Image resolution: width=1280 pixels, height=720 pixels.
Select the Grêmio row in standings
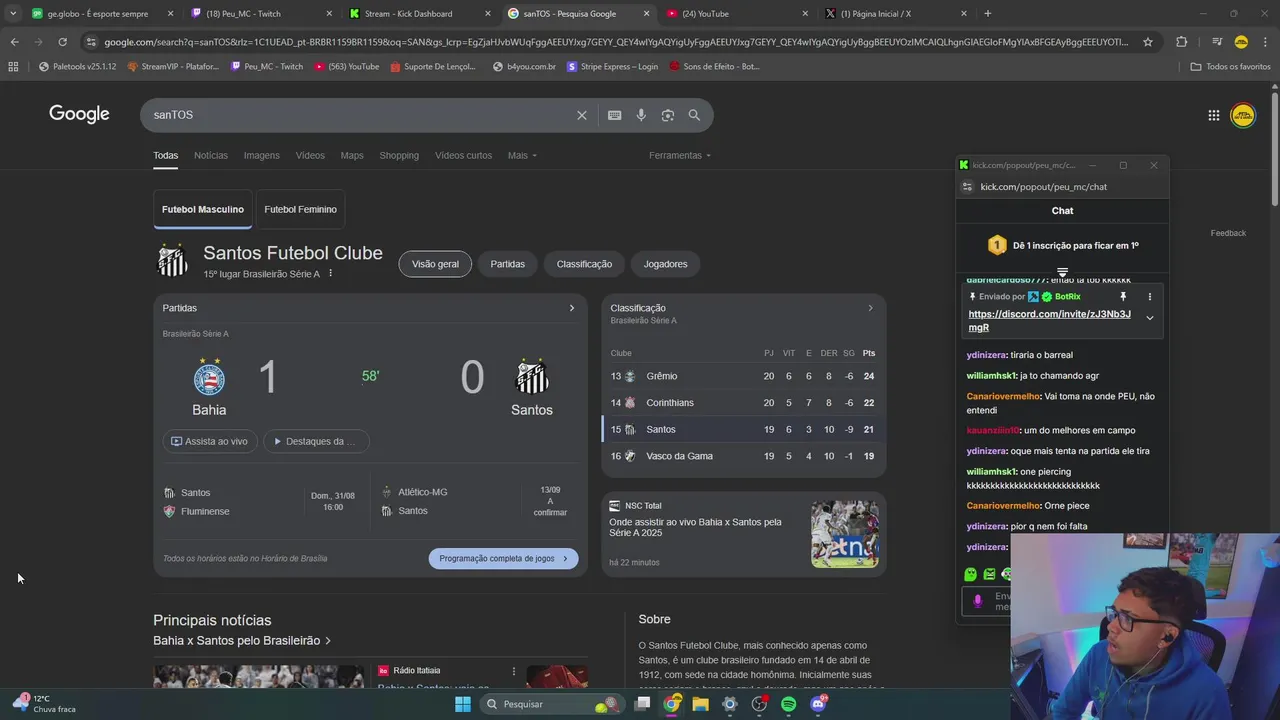coord(744,376)
